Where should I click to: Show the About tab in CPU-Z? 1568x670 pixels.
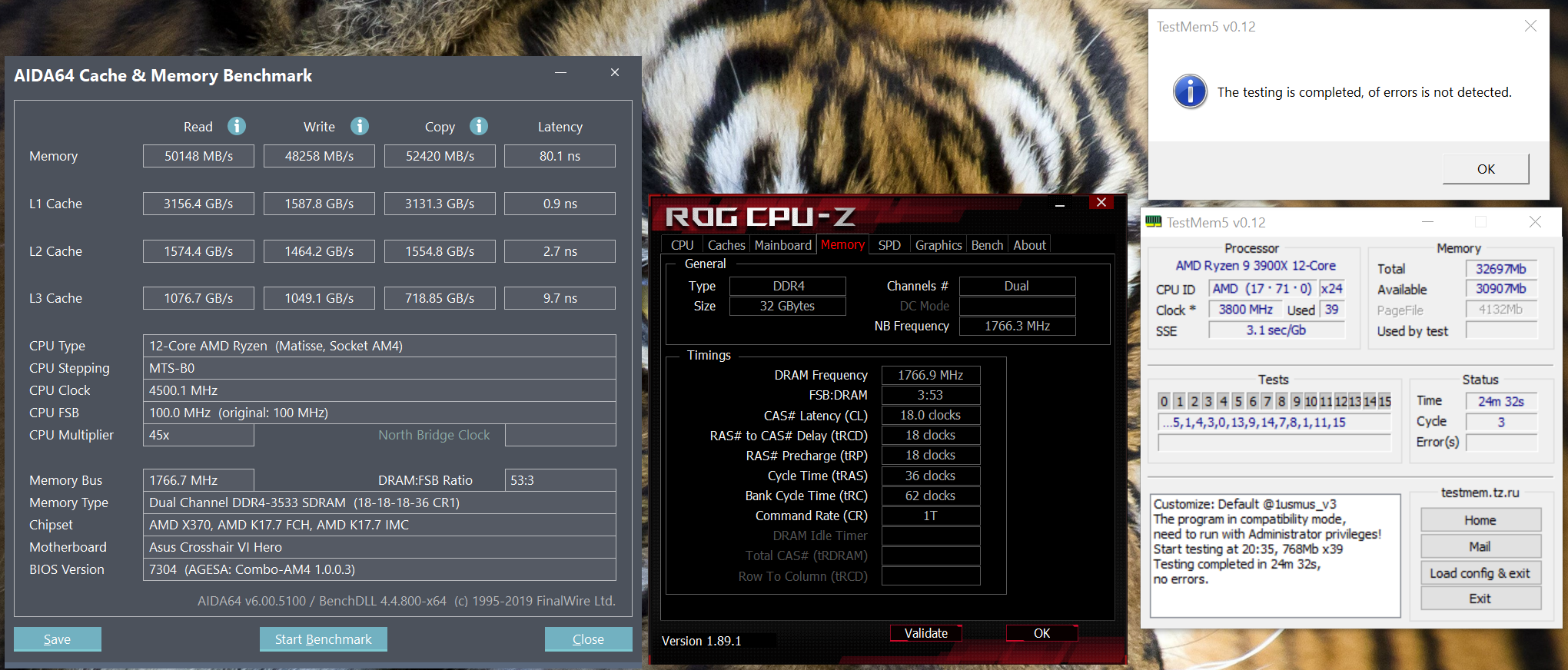[x=1029, y=245]
